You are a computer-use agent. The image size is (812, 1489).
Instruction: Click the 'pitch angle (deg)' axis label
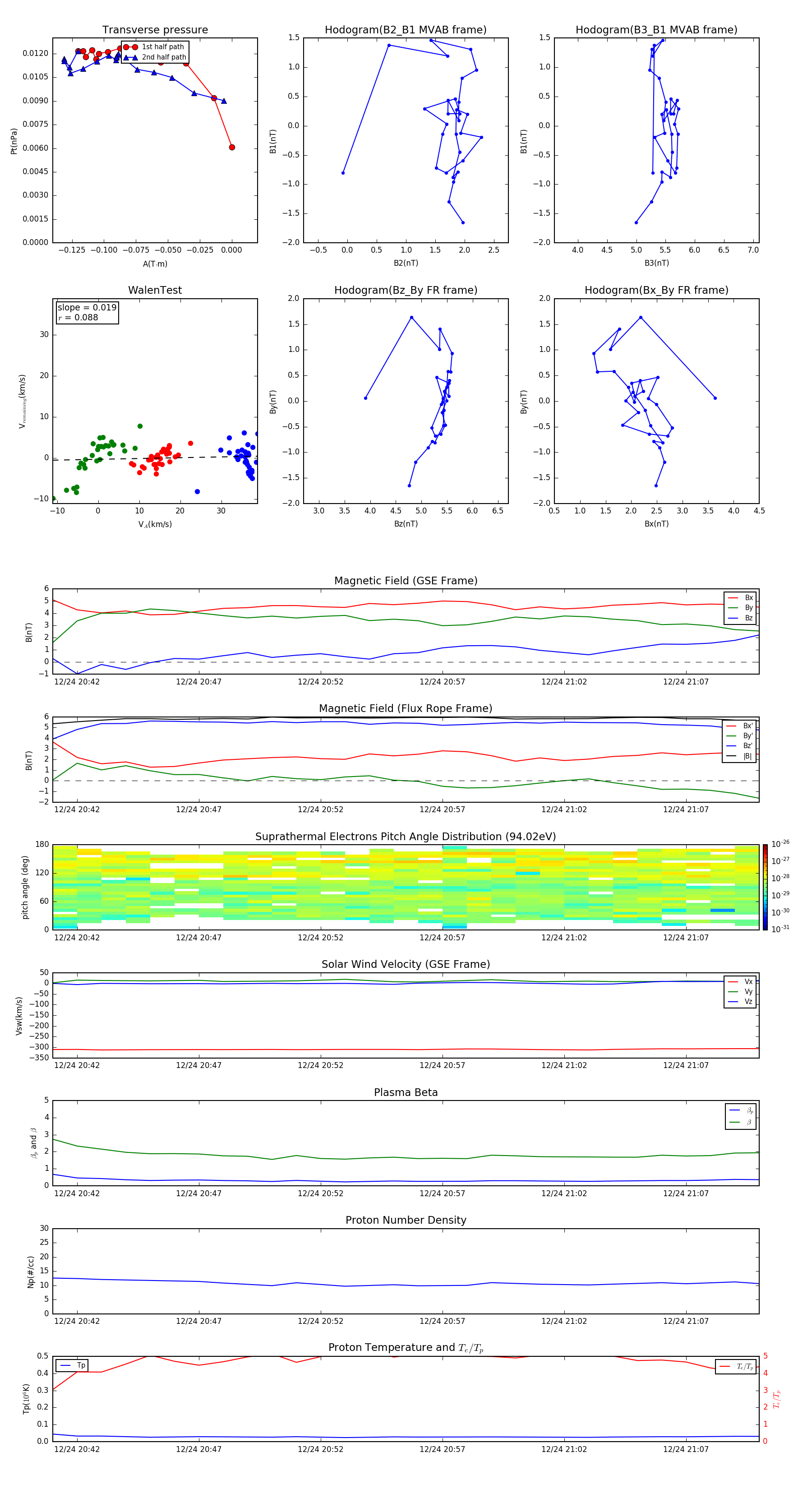coord(25,887)
